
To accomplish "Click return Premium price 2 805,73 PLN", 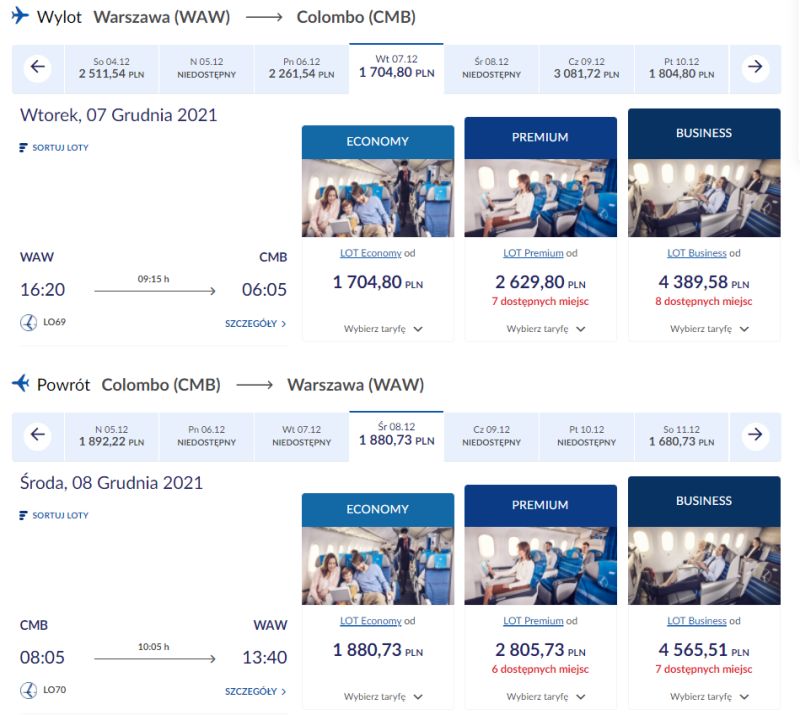I will [541, 650].
